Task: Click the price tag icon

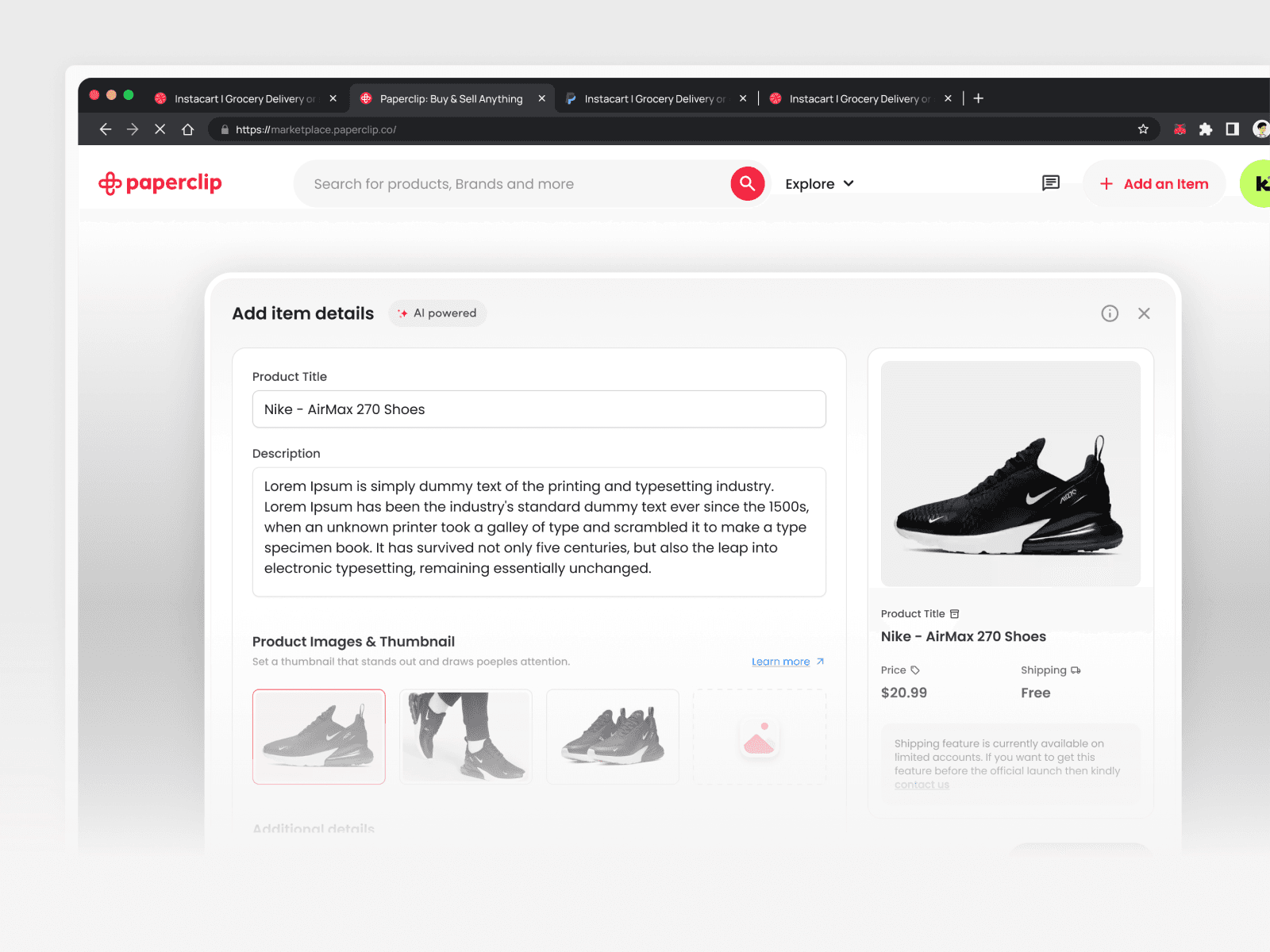Action: coord(915,670)
